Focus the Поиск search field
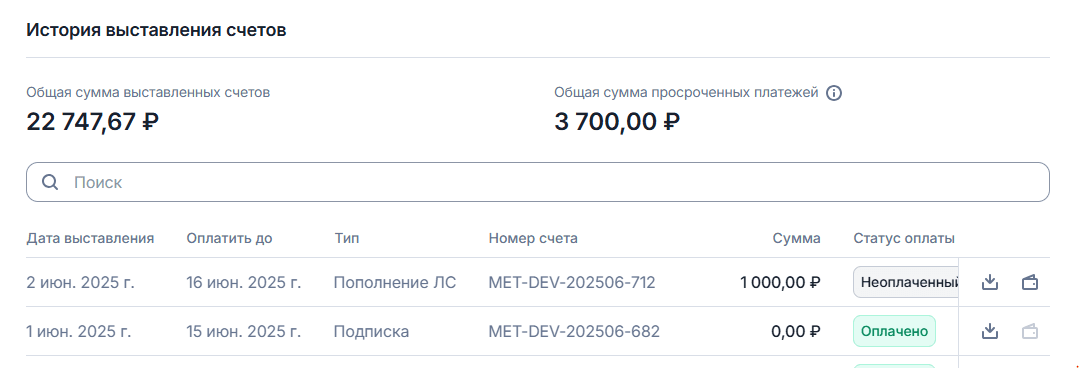The image size is (1079, 368). [x=537, y=182]
